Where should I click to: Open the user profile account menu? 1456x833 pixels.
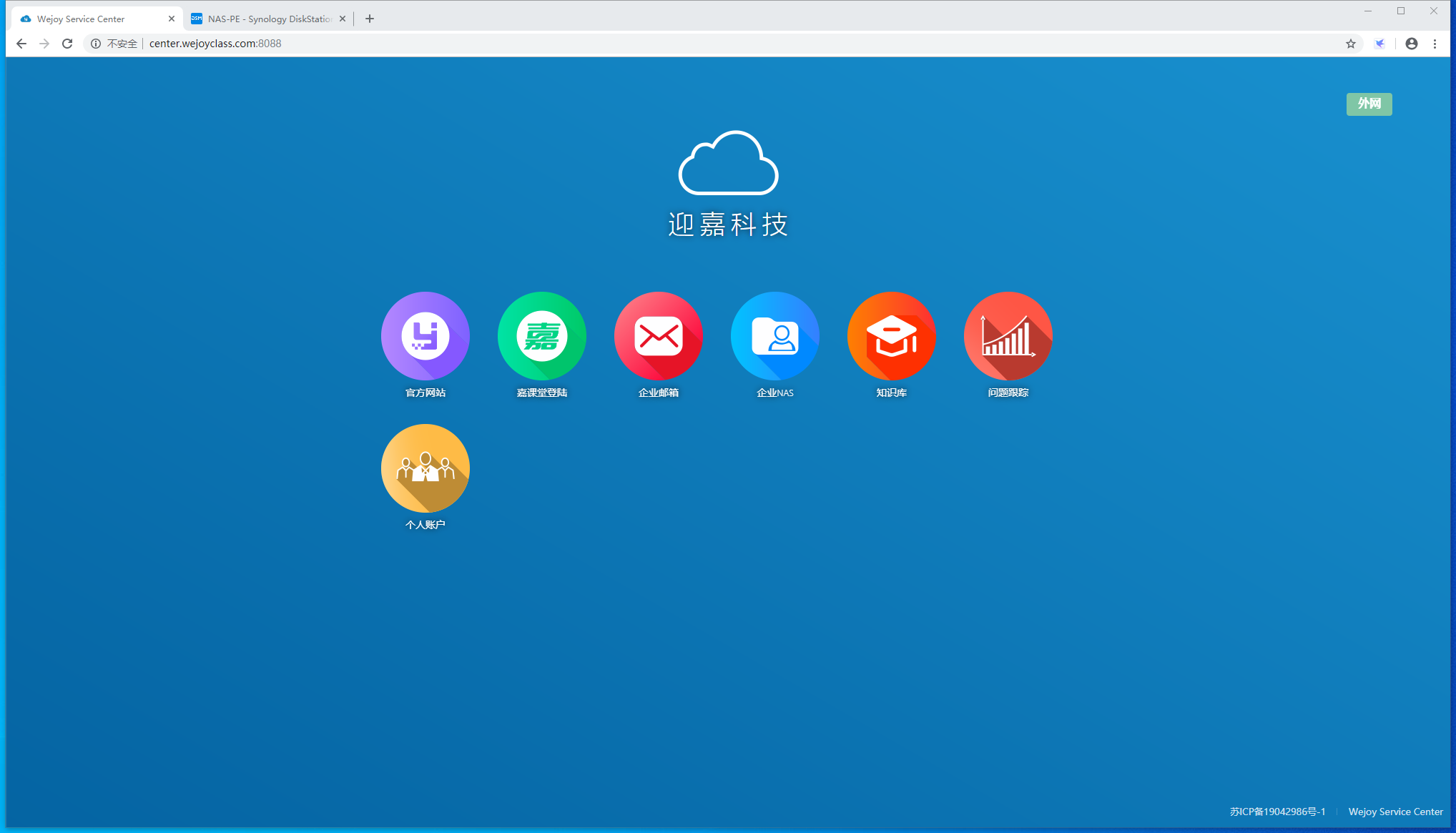[1411, 44]
